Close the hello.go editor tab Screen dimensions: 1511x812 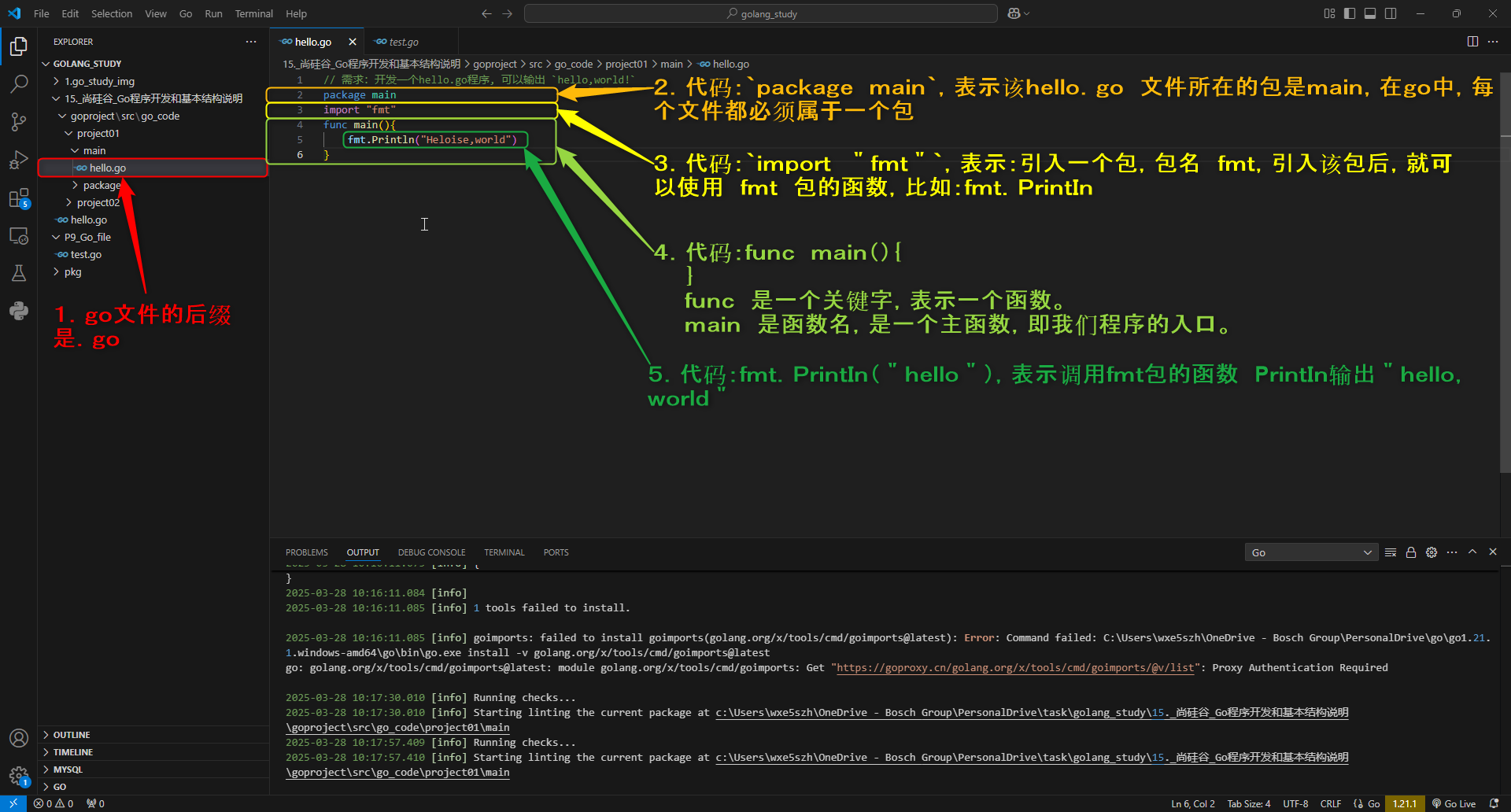(x=353, y=42)
